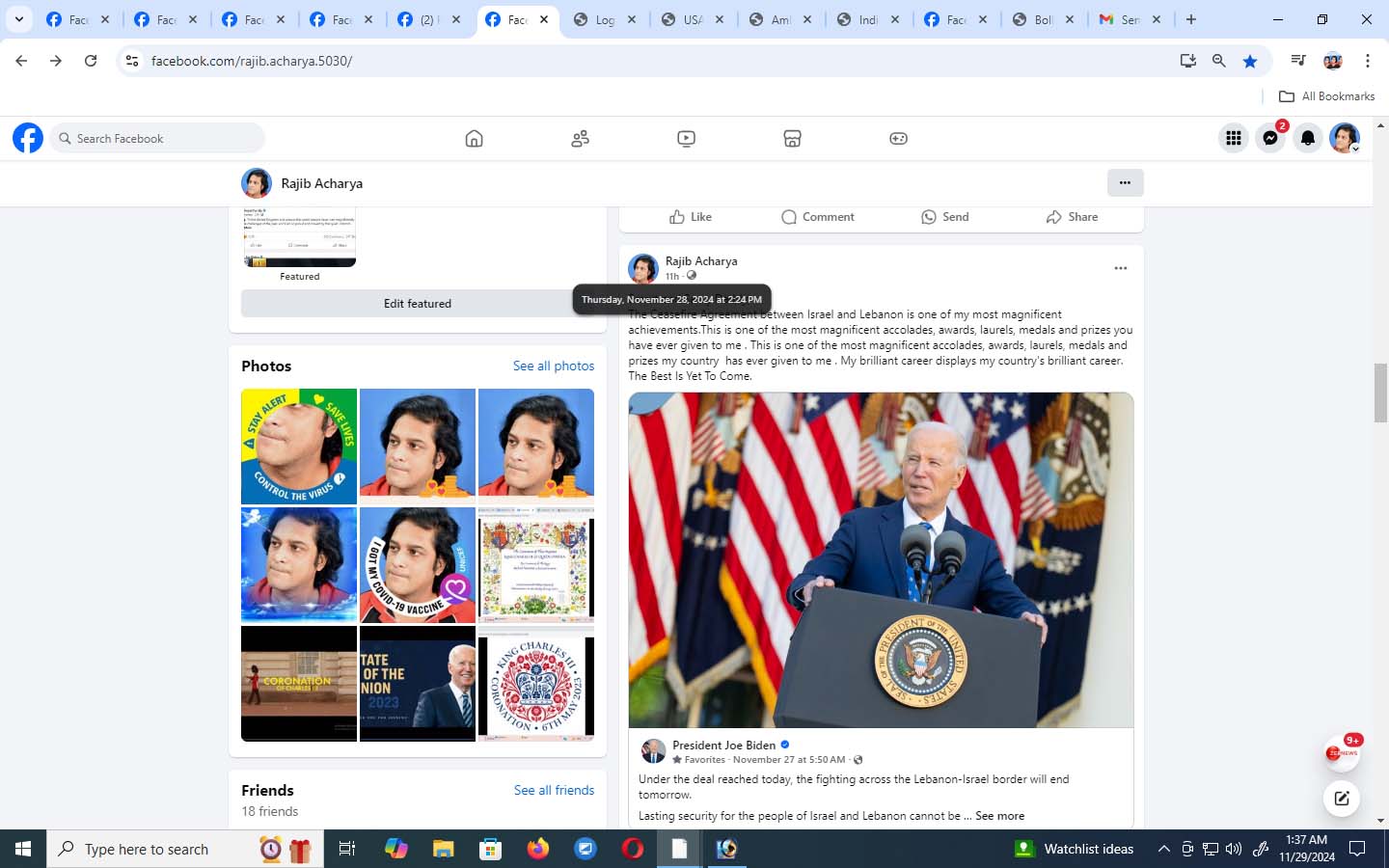Open the tab search dropdown arrow
Screen dimensions: 1389x868
pyautogui.click(x=18, y=19)
